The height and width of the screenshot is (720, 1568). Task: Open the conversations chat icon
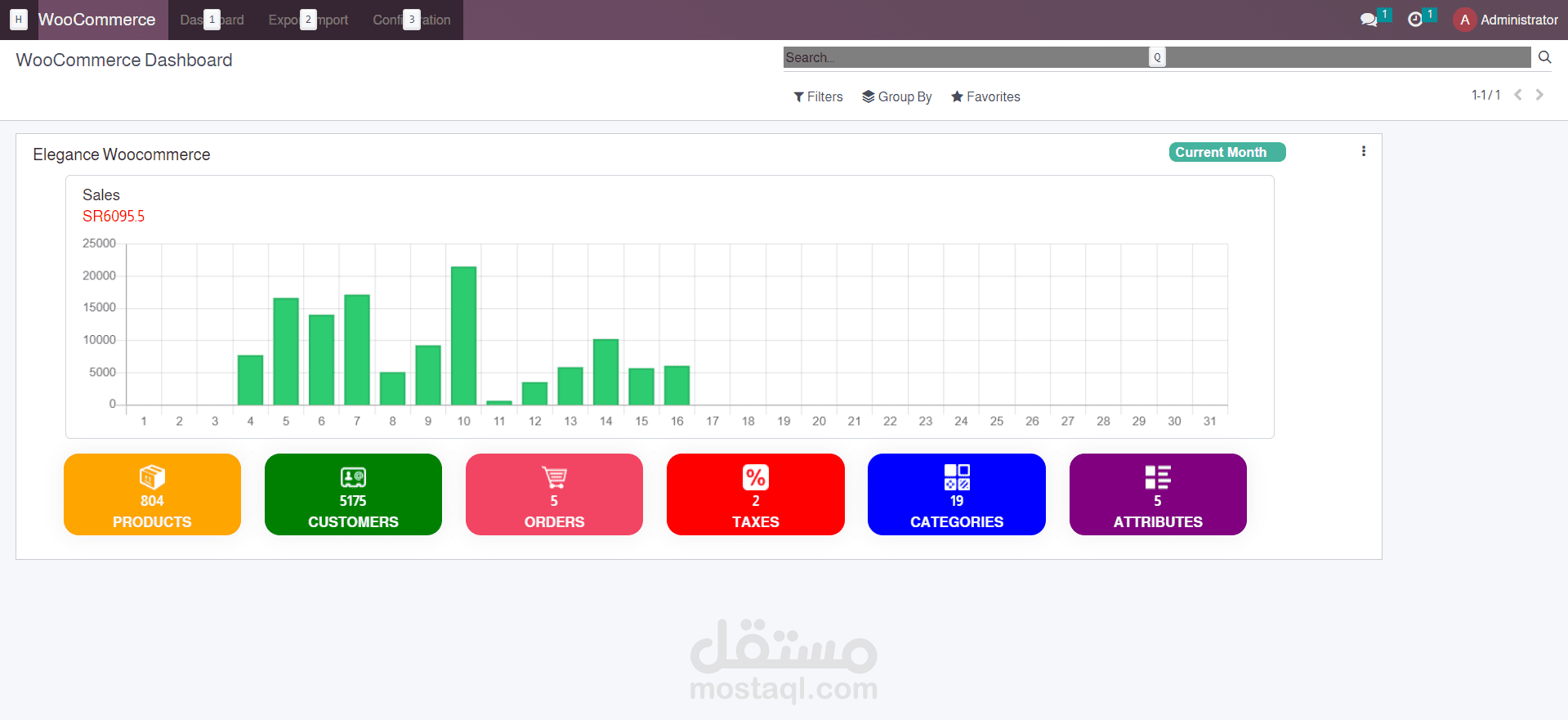pos(1369,20)
